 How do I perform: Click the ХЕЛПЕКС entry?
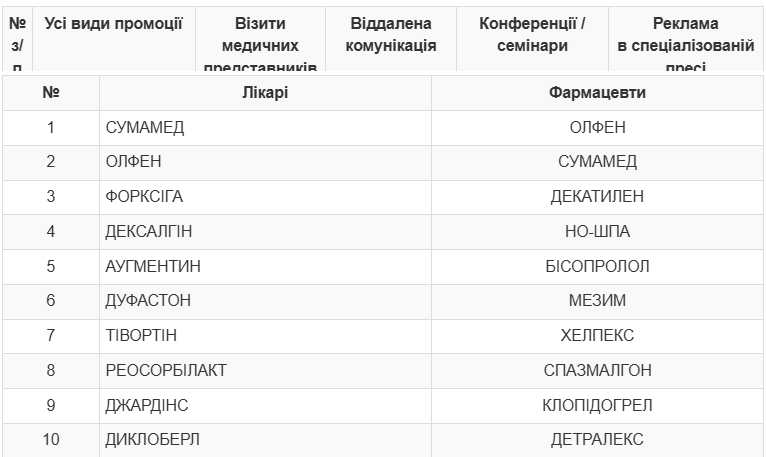[597, 336]
